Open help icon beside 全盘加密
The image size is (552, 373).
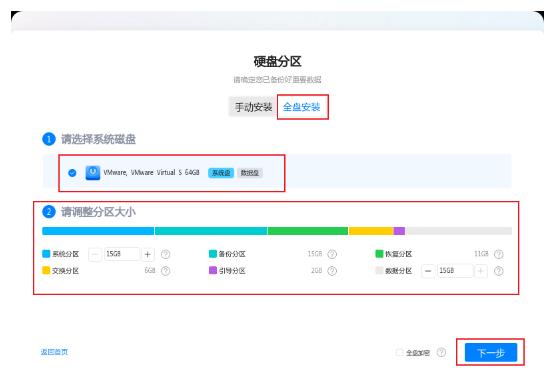coord(441,352)
